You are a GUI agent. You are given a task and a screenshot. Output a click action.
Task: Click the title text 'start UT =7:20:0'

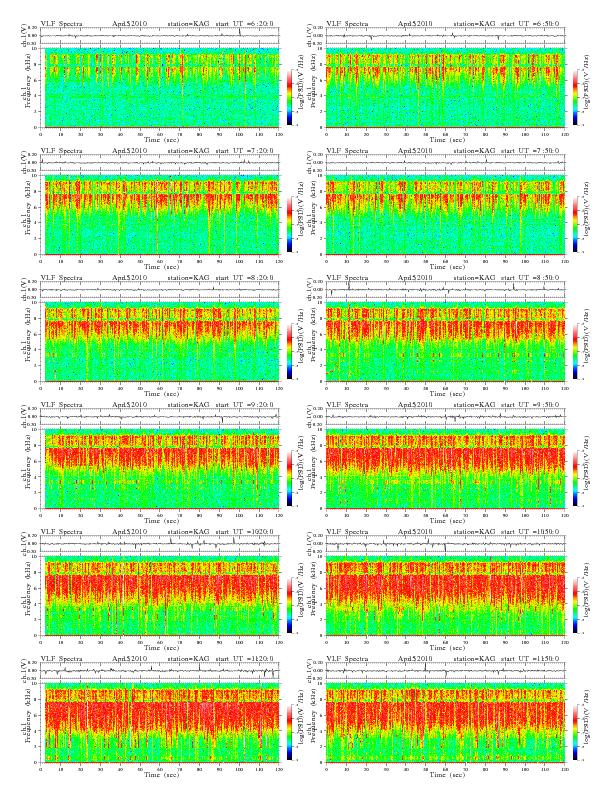click(244, 151)
